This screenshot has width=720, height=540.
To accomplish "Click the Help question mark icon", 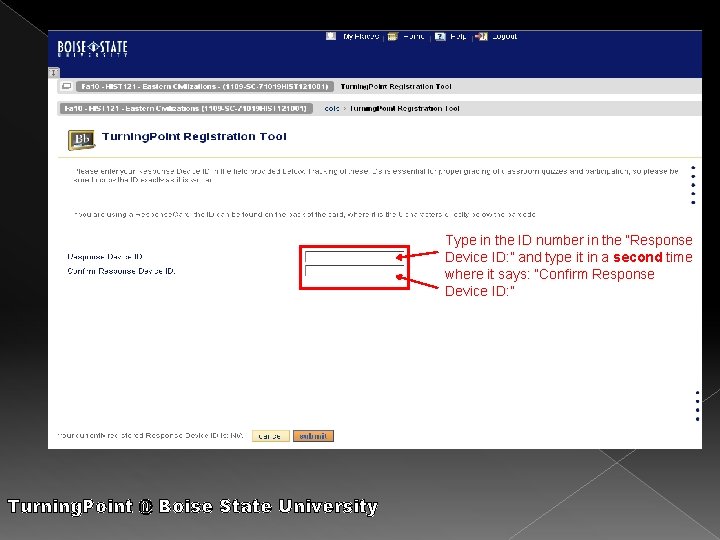I will click(x=440, y=36).
